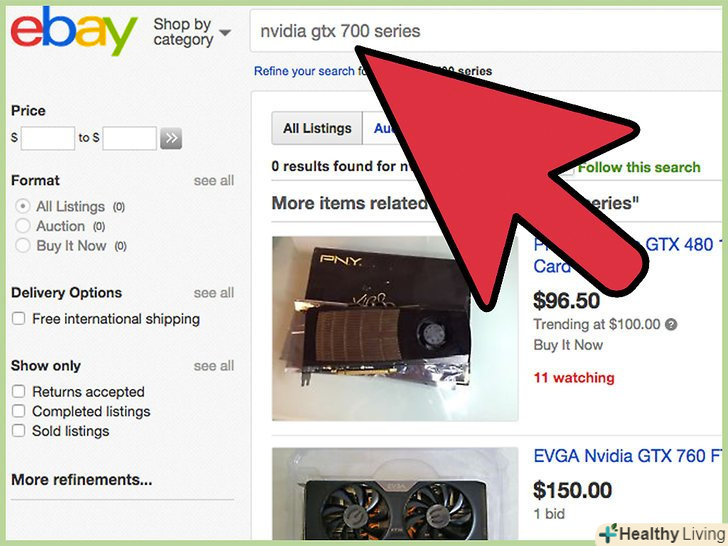Click the minimum price field

click(x=48, y=138)
